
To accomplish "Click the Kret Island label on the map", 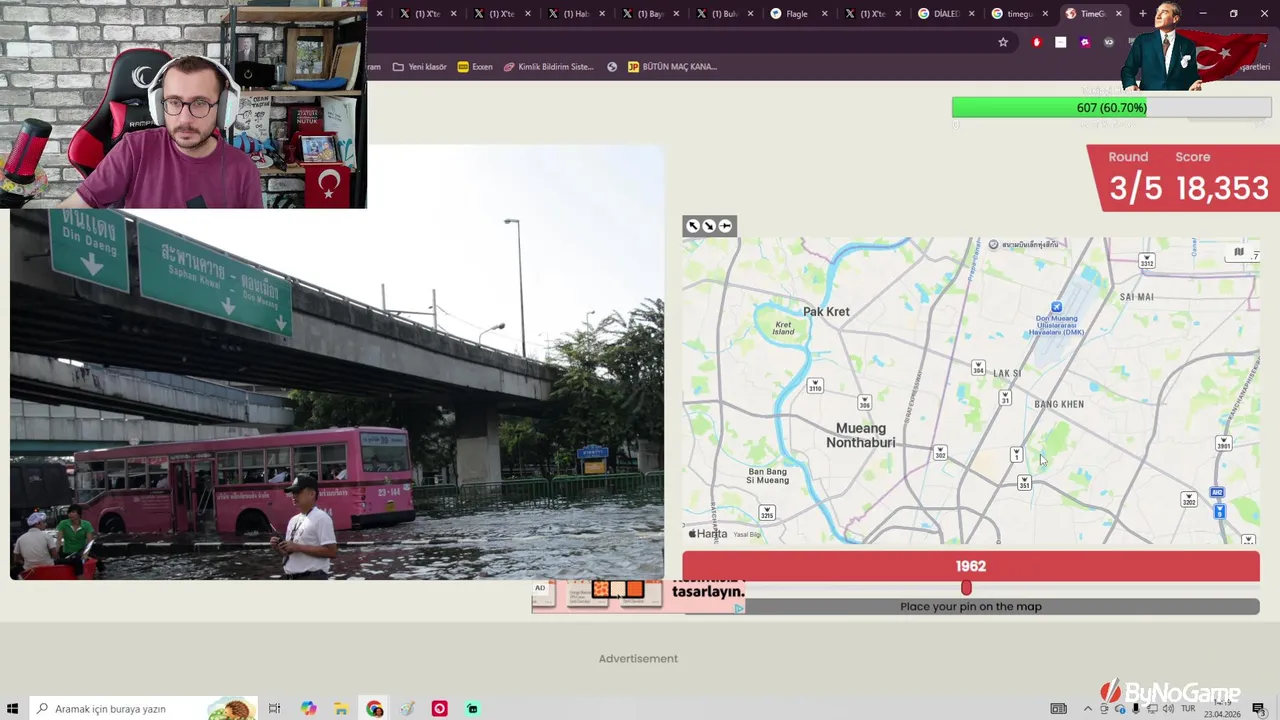I will [x=784, y=328].
